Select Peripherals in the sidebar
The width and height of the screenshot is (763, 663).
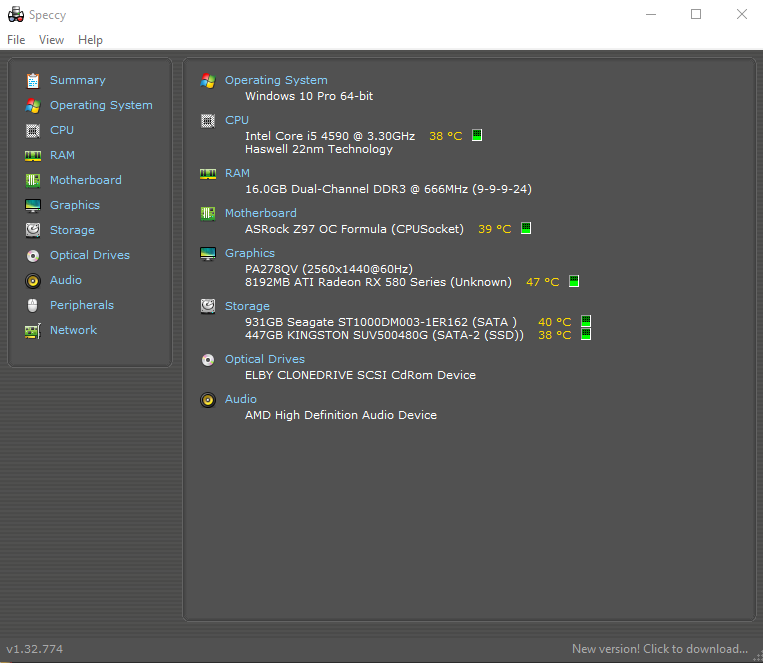[x=82, y=305]
